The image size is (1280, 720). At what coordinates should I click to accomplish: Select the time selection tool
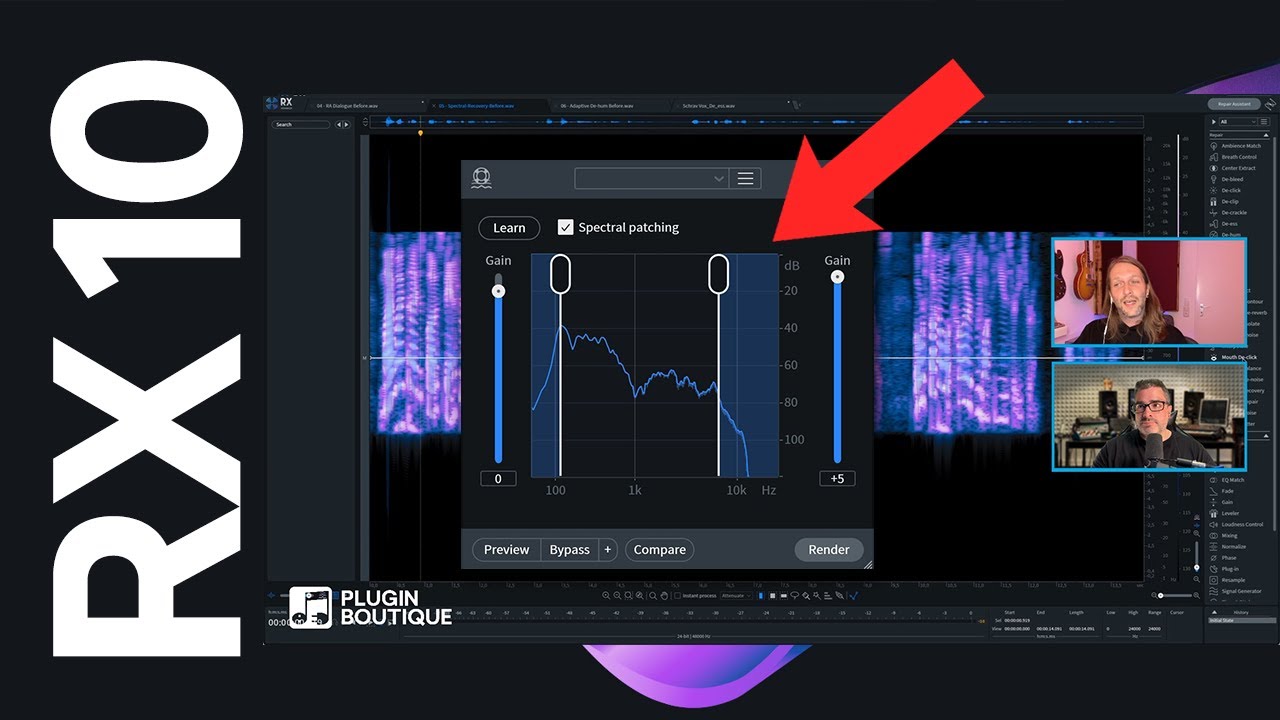[x=761, y=595]
